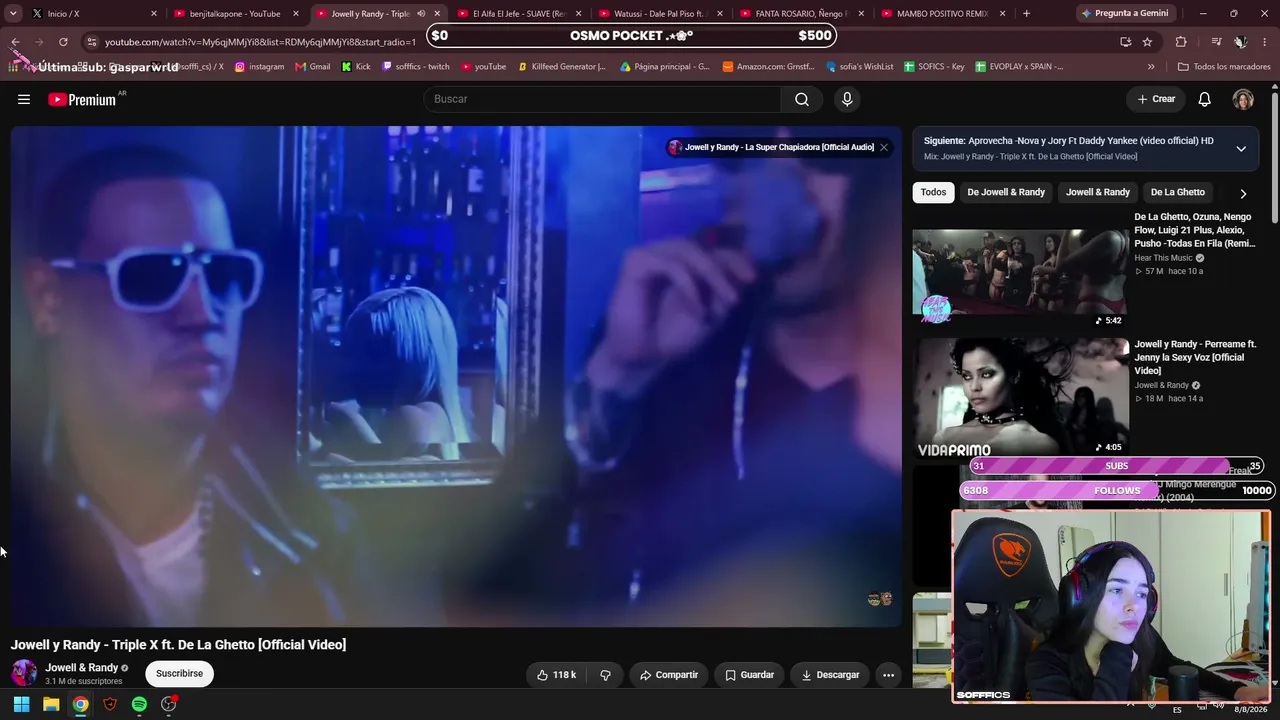The height and width of the screenshot is (720, 1280).
Task: Open Perreame ft. Jenny video thumbnail
Action: coord(1020,397)
